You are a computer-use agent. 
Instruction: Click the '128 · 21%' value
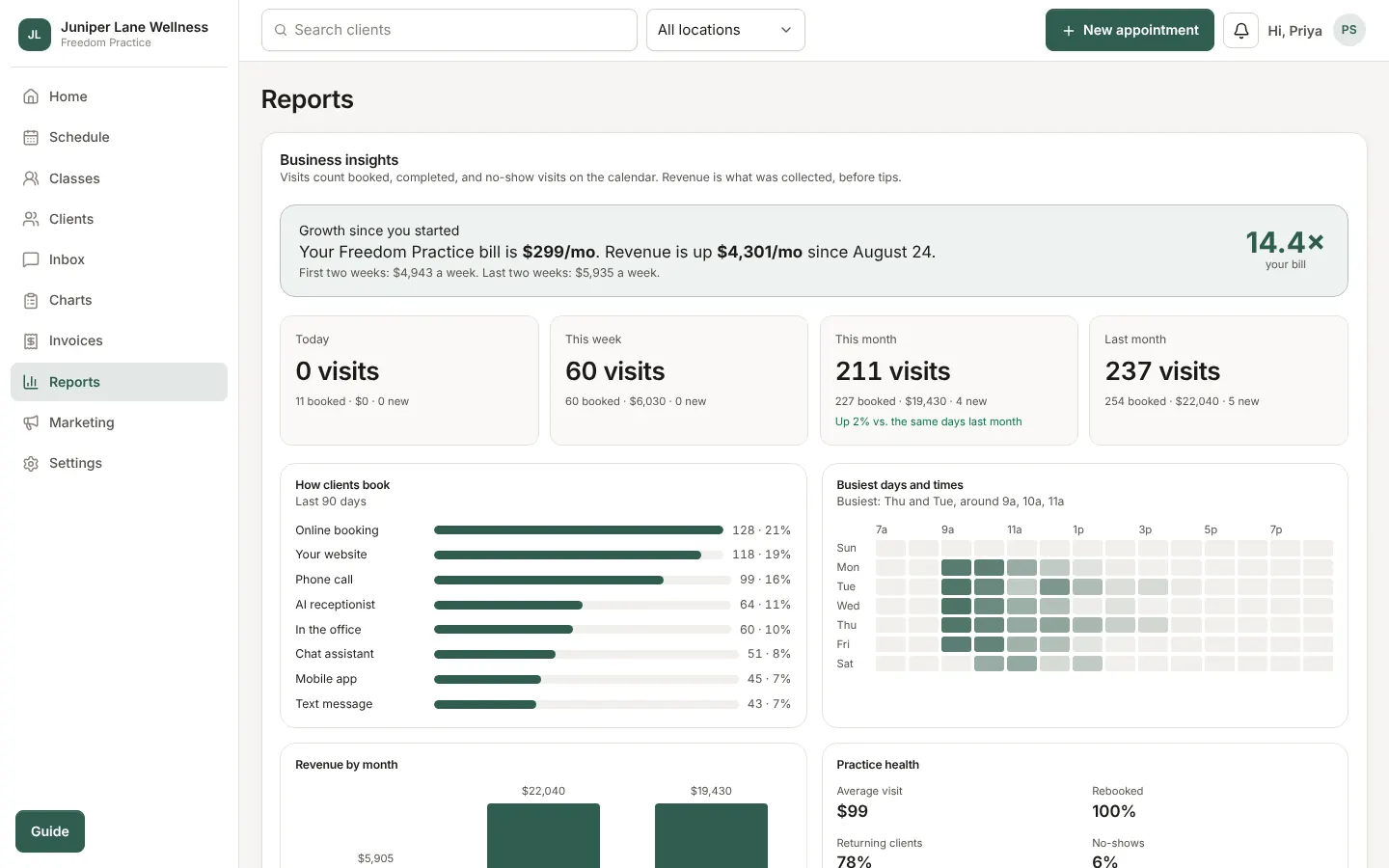(x=761, y=530)
